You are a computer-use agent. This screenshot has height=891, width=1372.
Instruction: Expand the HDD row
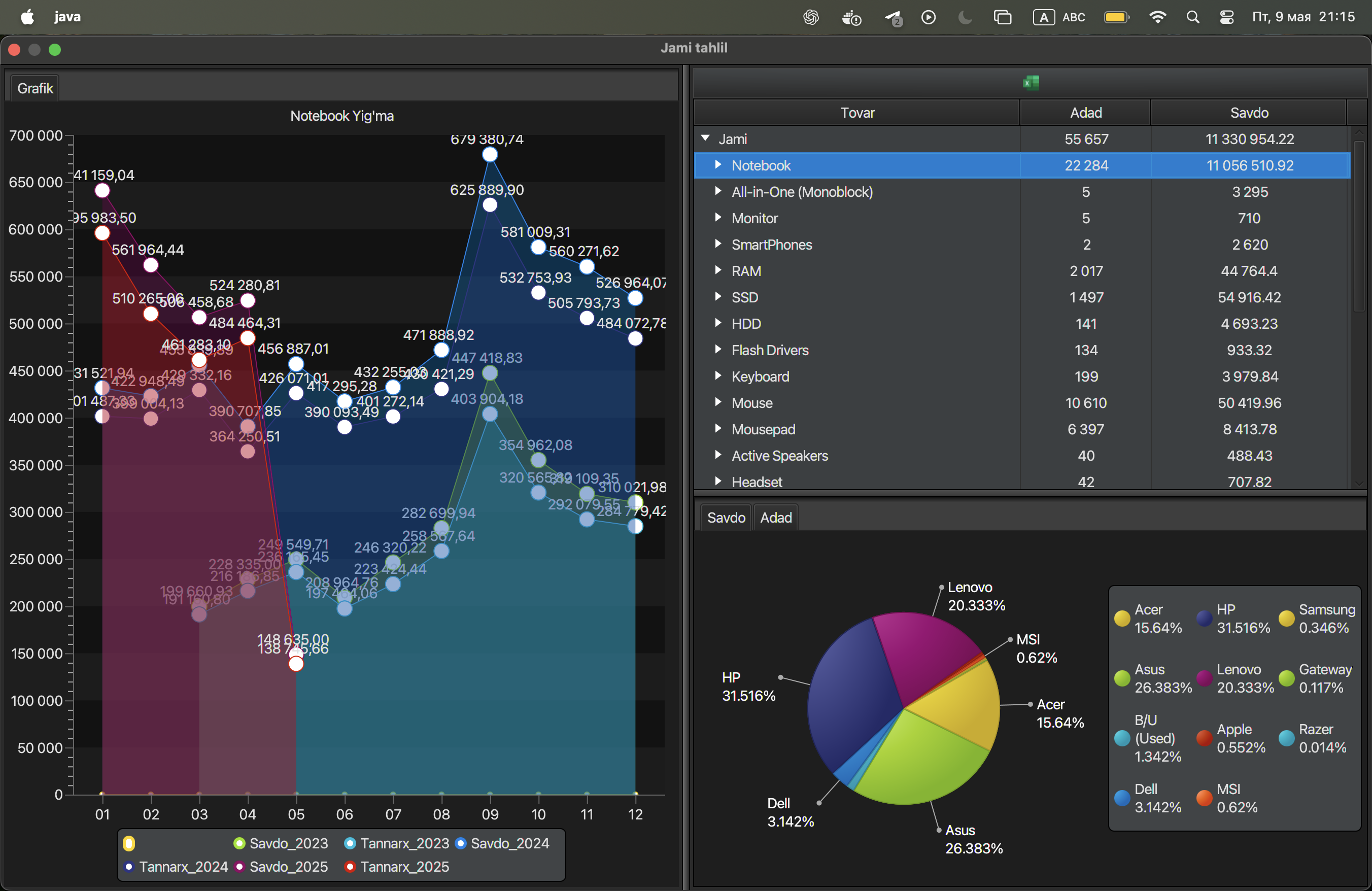point(717,323)
